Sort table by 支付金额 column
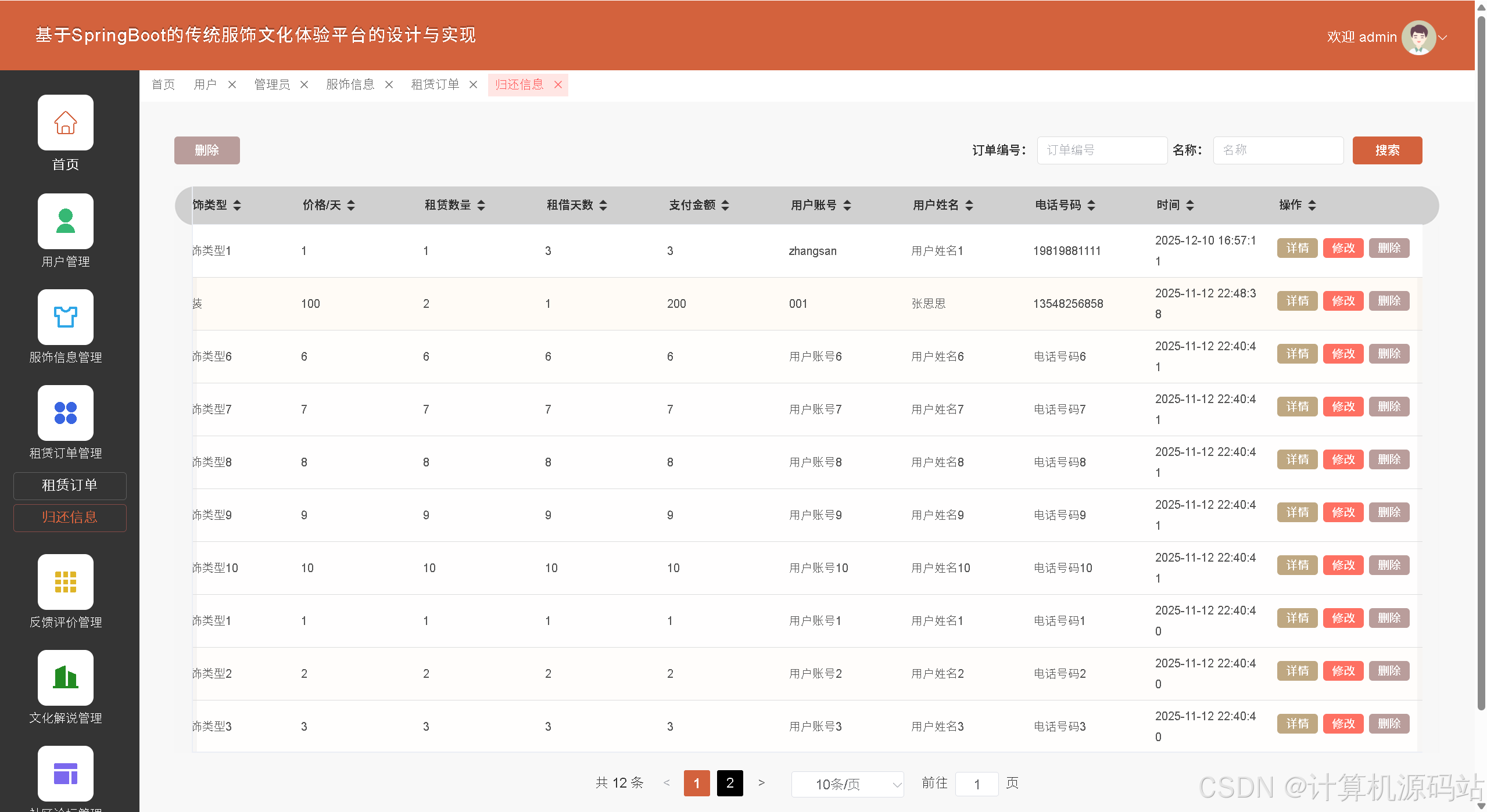The image size is (1487, 812). coord(725,205)
